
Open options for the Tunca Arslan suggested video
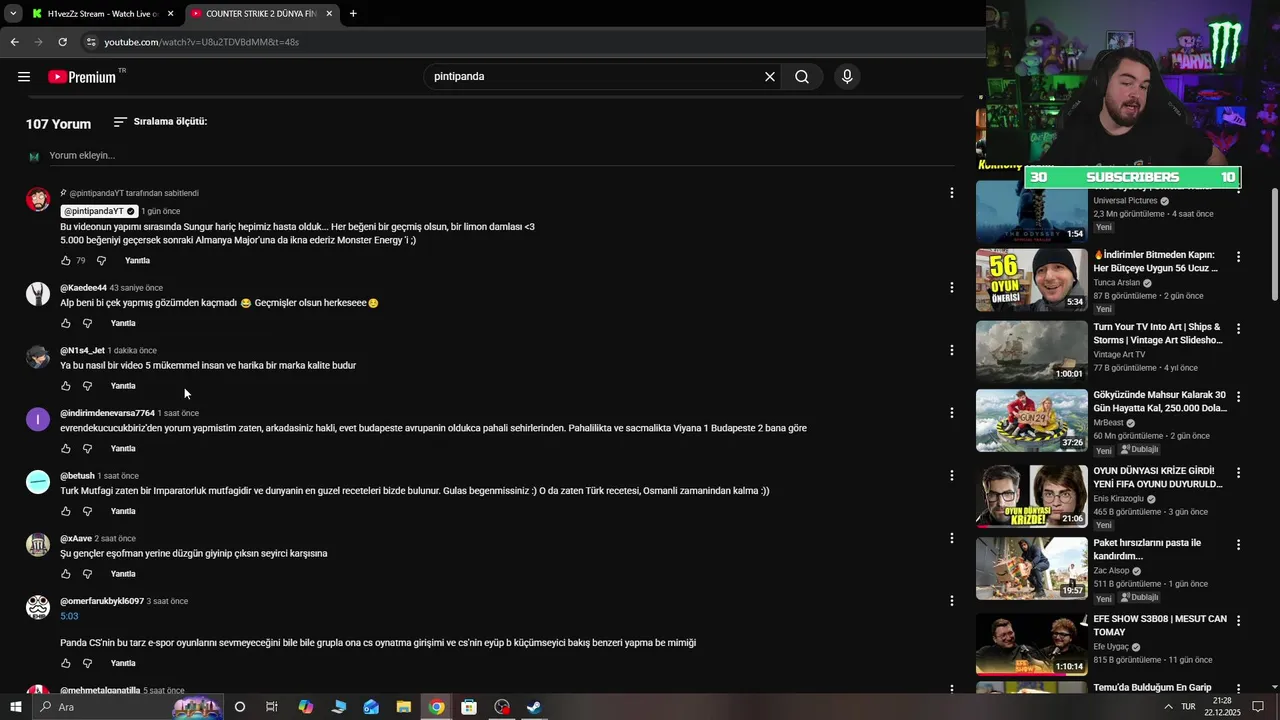click(1238, 257)
